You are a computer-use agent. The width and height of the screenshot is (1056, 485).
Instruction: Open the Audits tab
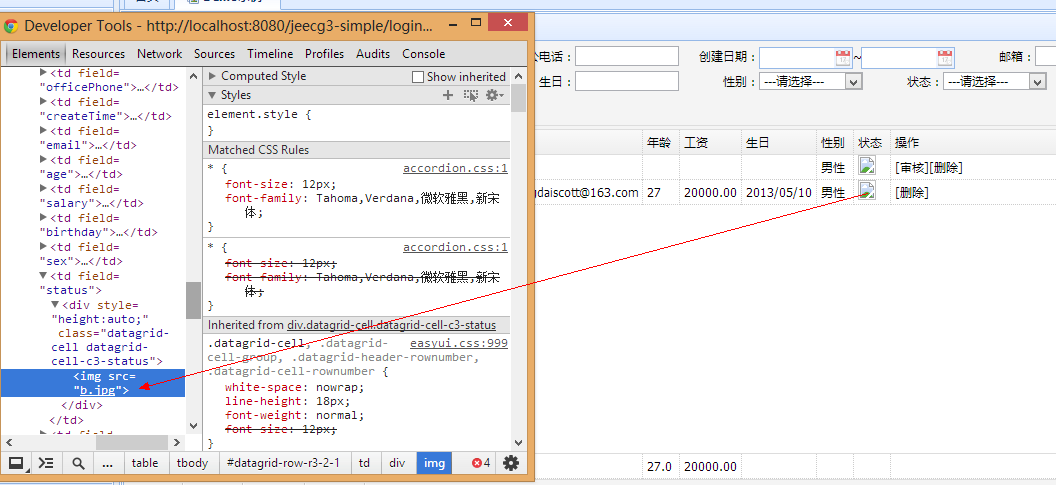click(x=373, y=54)
